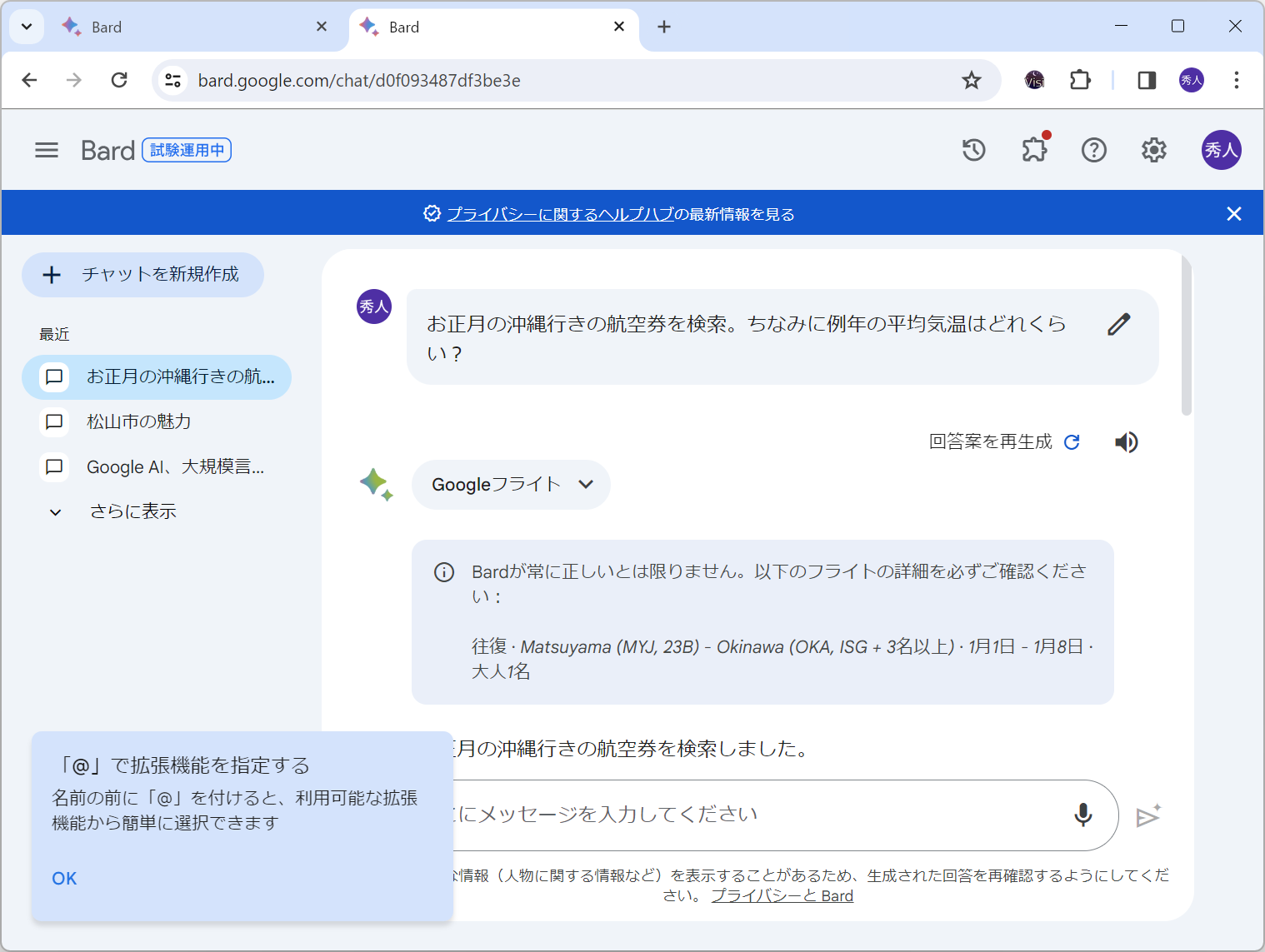Image resolution: width=1265 pixels, height=952 pixels.
Task: Activate voice input with microphone icon
Action: [1082, 815]
